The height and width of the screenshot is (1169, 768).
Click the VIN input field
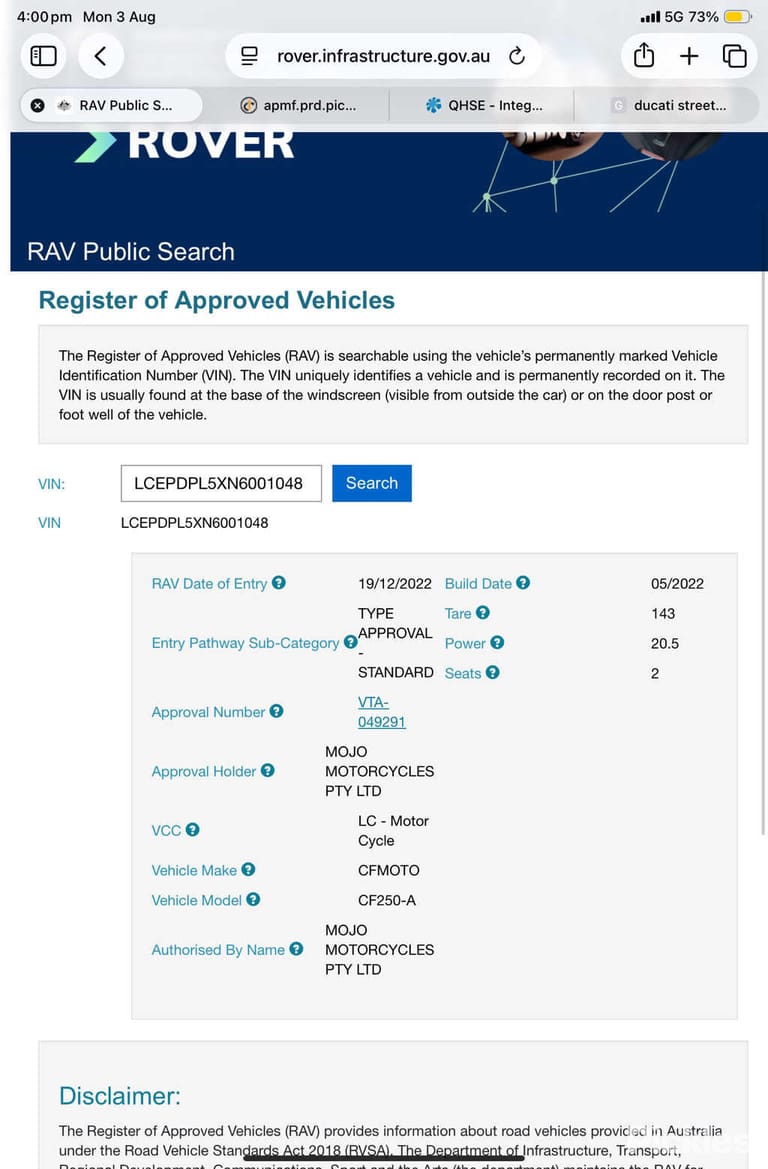point(221,483)
